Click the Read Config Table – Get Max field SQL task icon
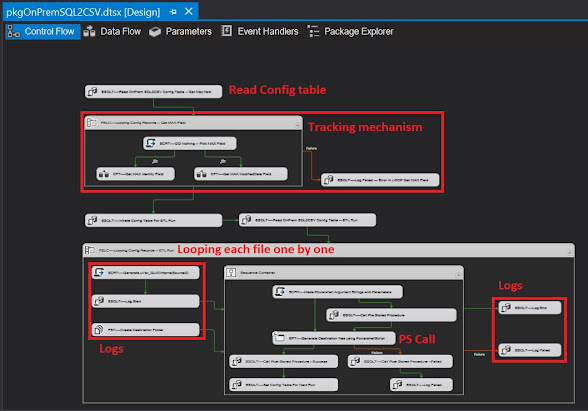 92,92
